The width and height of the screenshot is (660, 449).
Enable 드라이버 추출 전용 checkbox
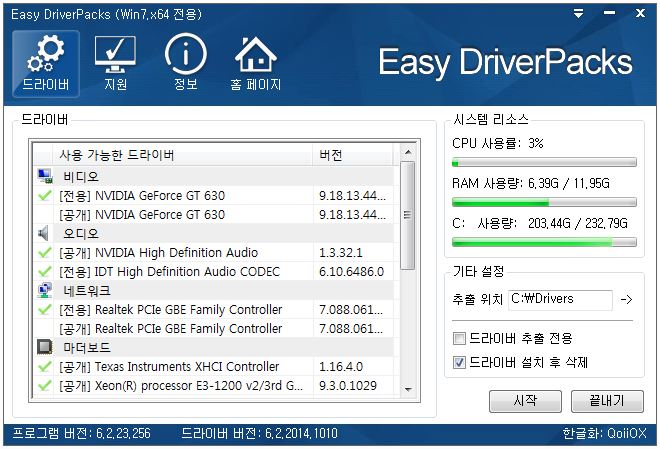tap(459, 338)
